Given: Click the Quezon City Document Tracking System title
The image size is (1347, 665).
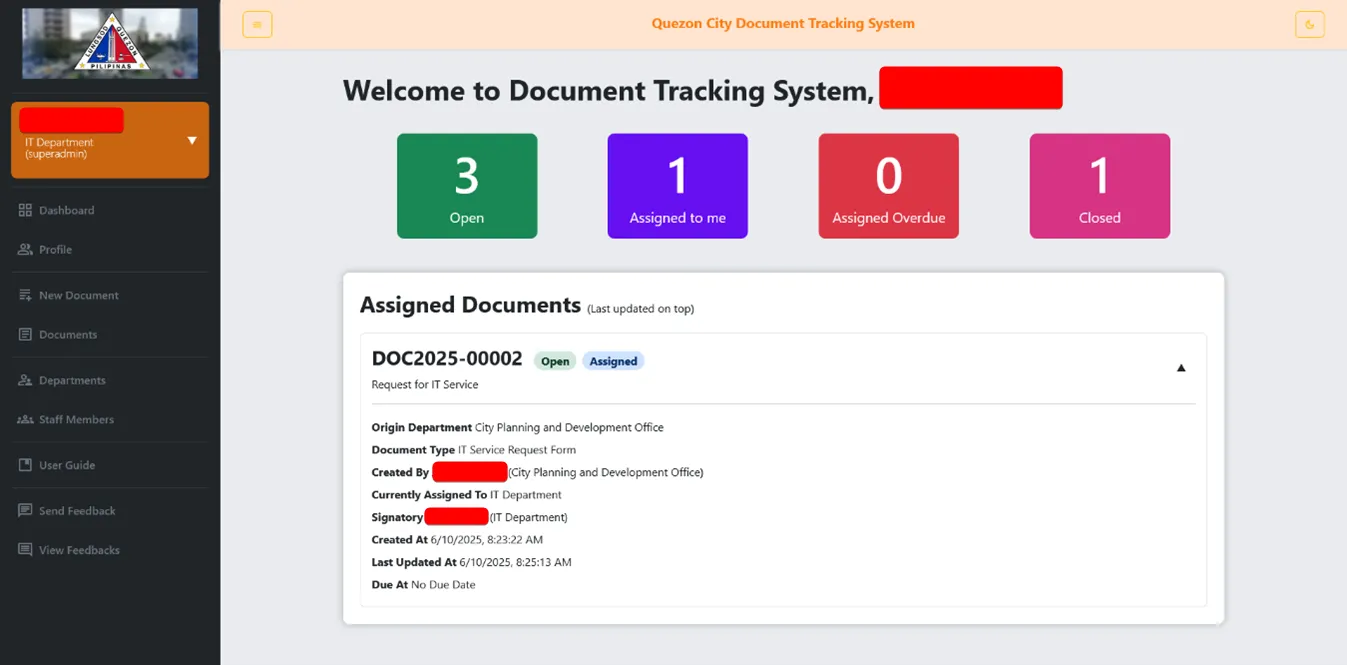Looking at the screenshot, I should [783, 23].
